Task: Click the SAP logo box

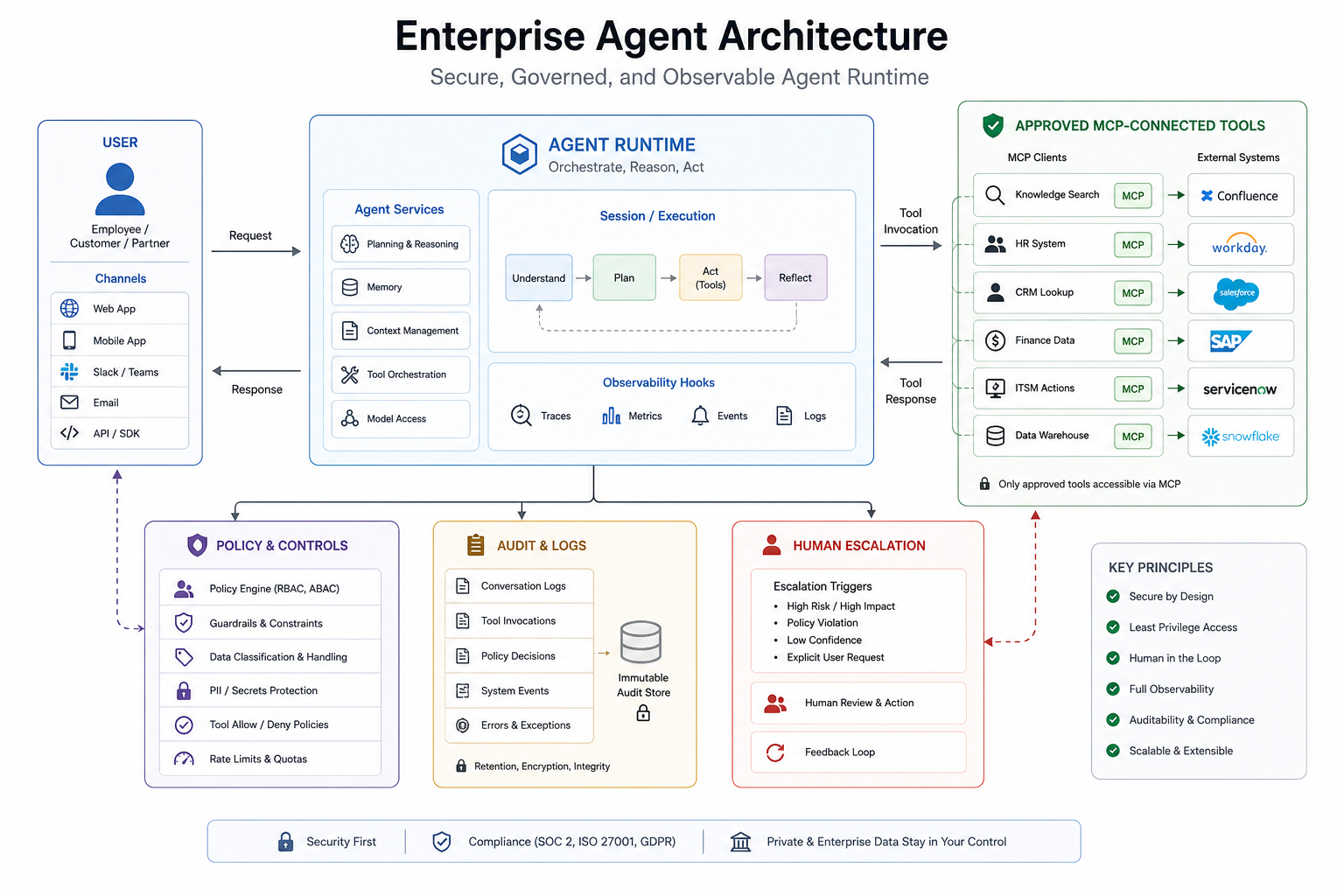Action: click(1241, 341)
